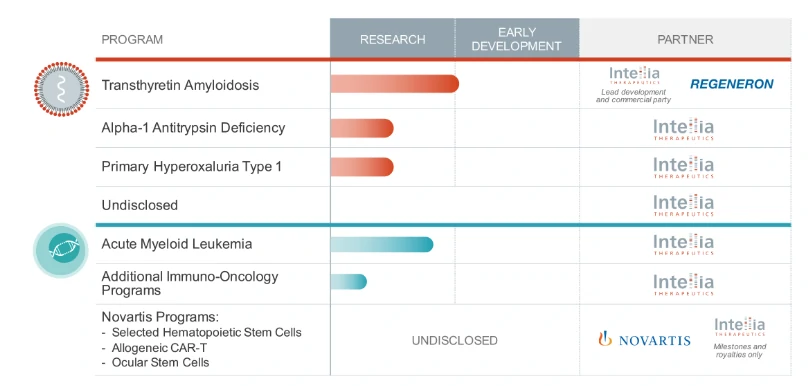The height and width of the screenshot is (386, 811).
Task: Click the Novartis logo
Action: coord(644,339)
